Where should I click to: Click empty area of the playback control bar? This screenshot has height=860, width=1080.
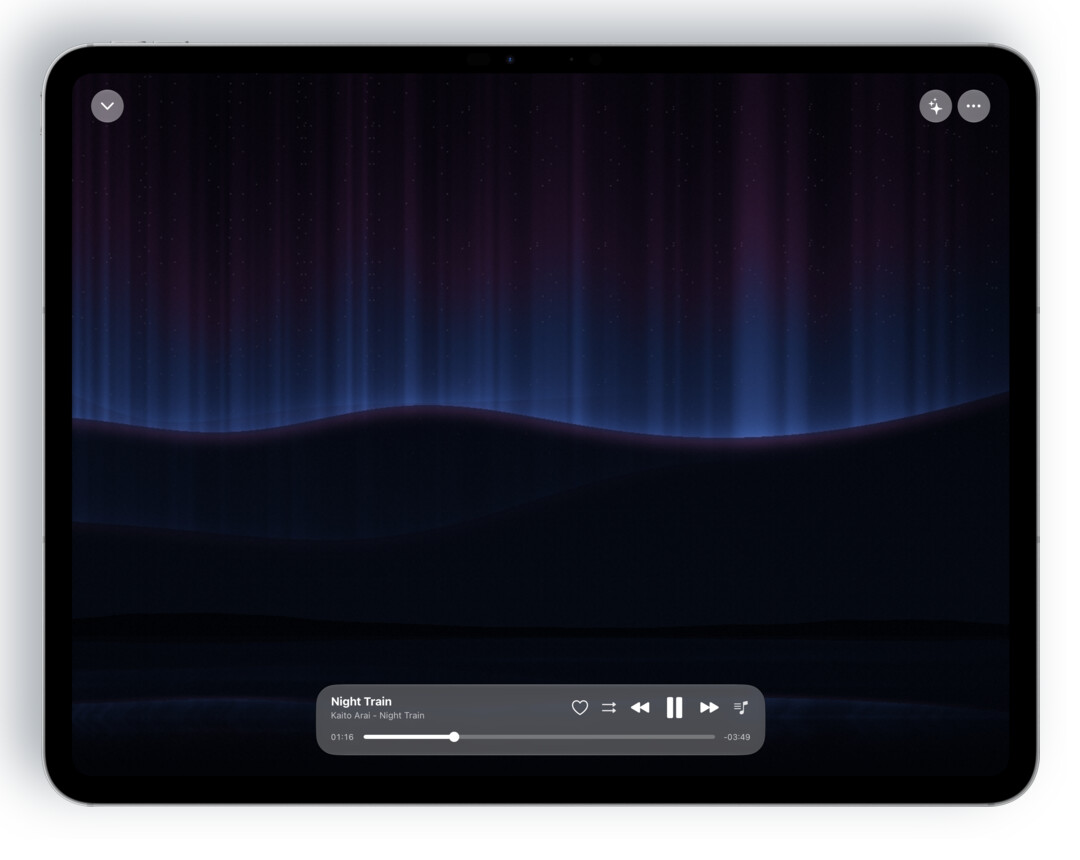coord(496,706)
